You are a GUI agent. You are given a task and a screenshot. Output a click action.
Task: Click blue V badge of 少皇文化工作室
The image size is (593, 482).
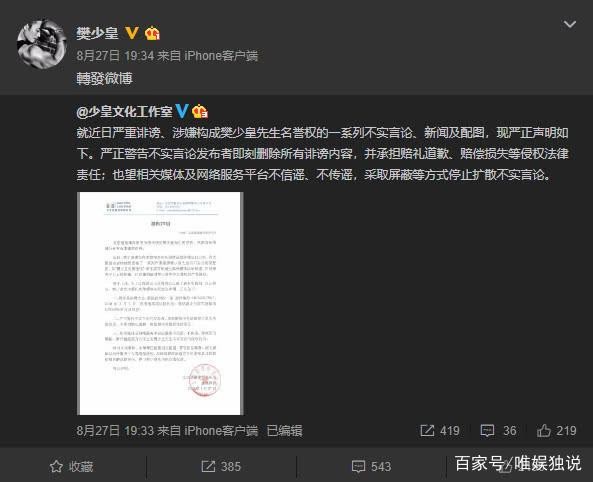[x=182, y=111]
